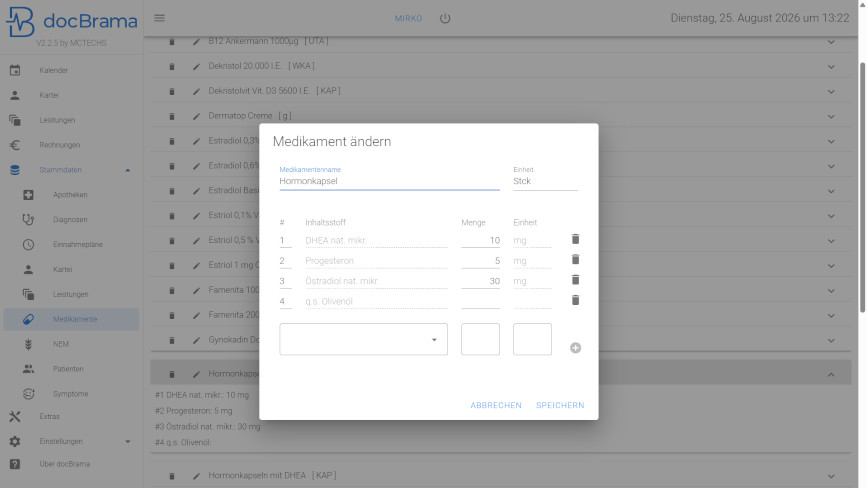Change the DHEA amount value 10
The height and width of the screenshot is (488, 867).
480,240
